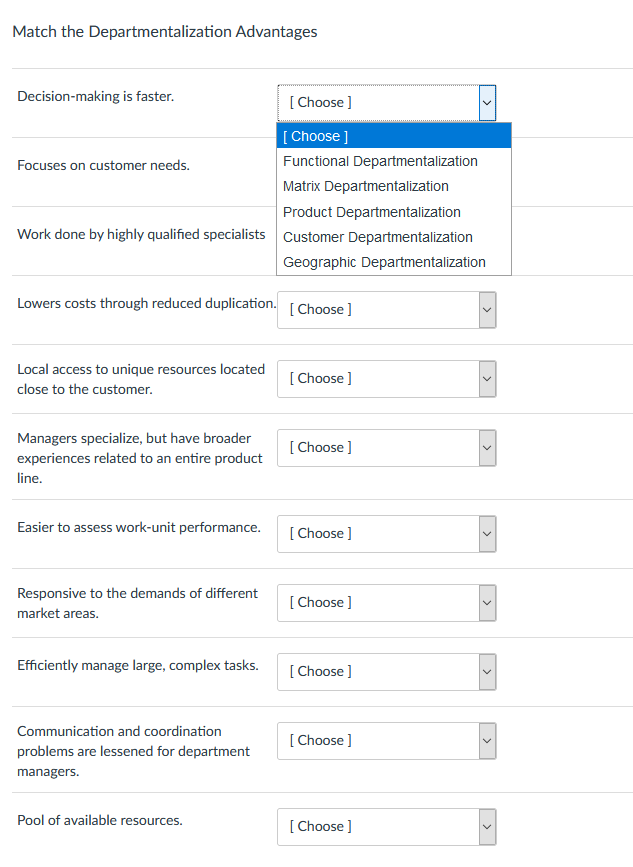Click the chevron on the 'Easier to assess' dropdown
The width and height of the screenshot is (633, 867).
(x=487, y=533)
